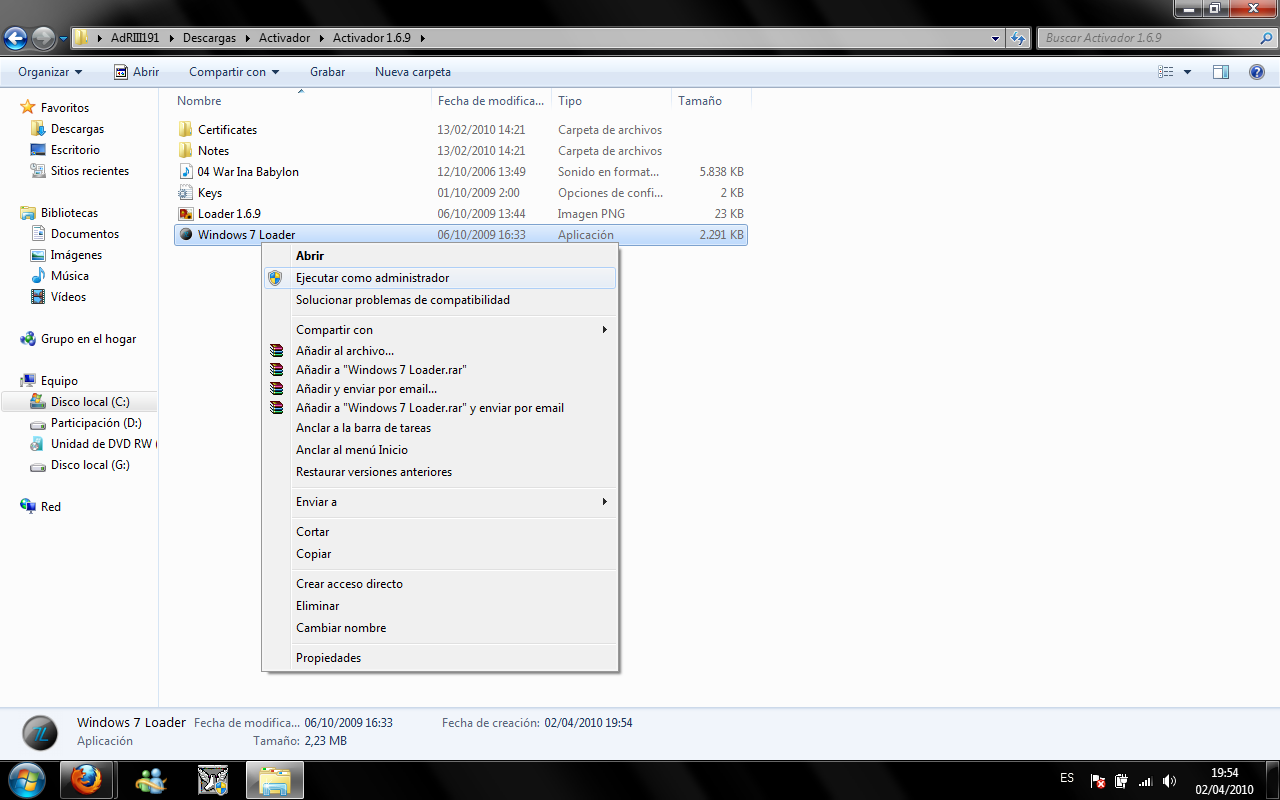Click the Buscar Activador 1.6.9 search field
Screen dimensions: 1280x800
(x=1155, y=38)
